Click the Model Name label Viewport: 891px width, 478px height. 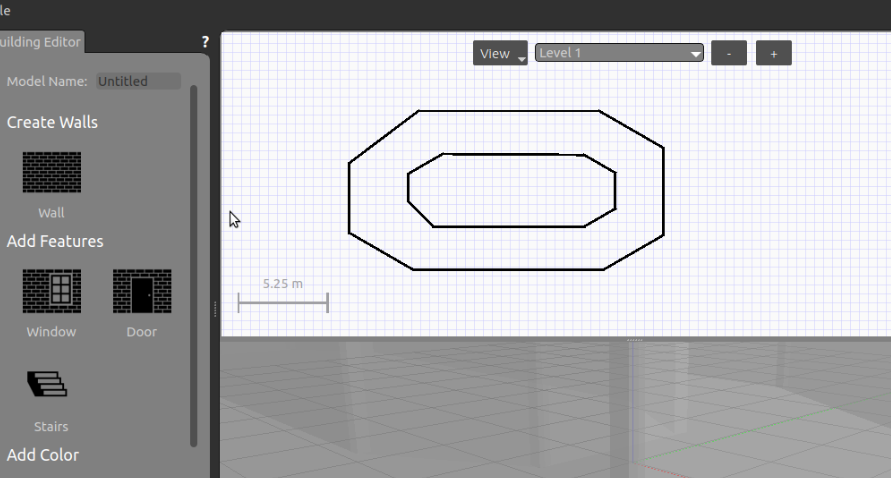pyautogui.click(x=47, y=81)
